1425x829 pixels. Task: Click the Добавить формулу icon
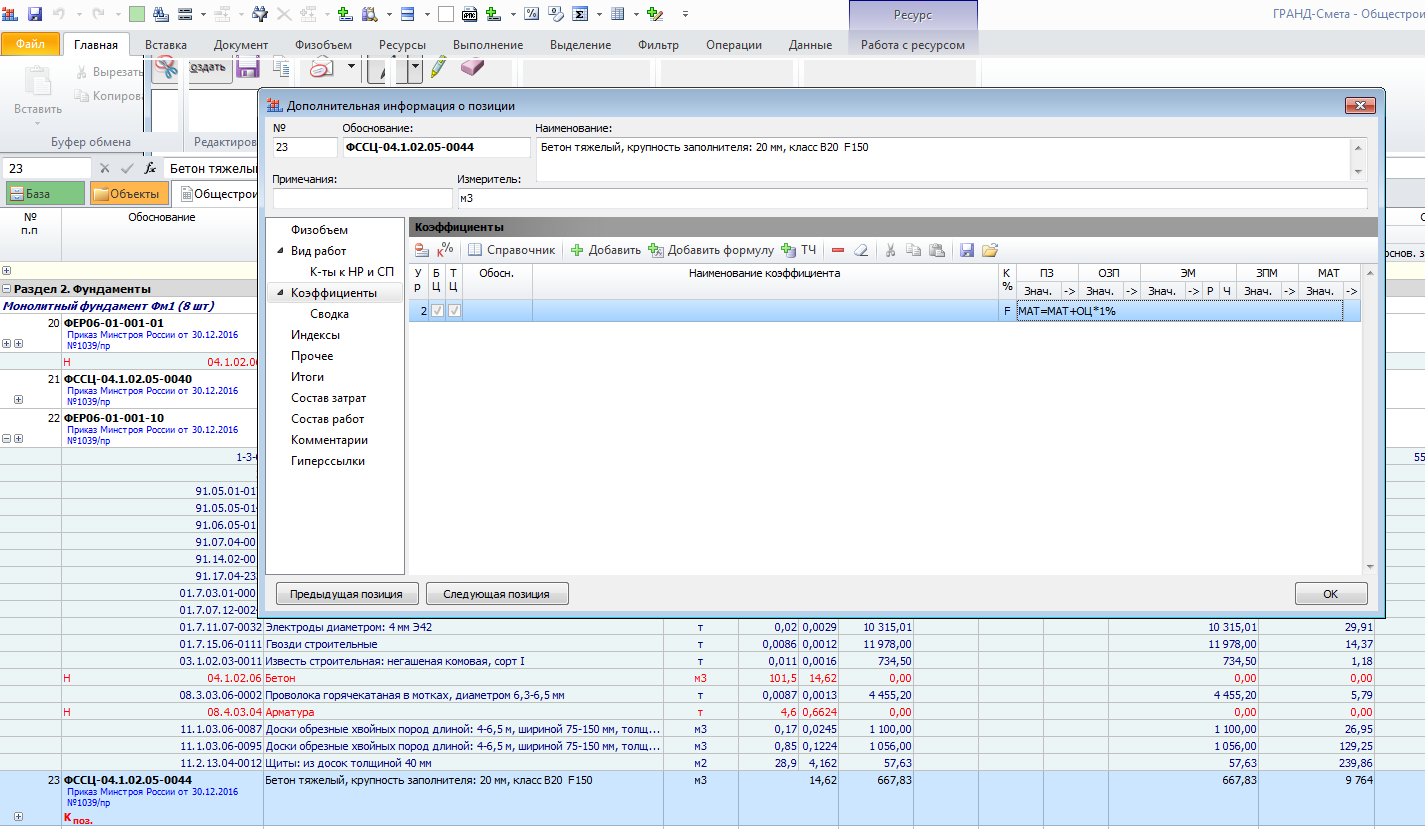(656, 250)
